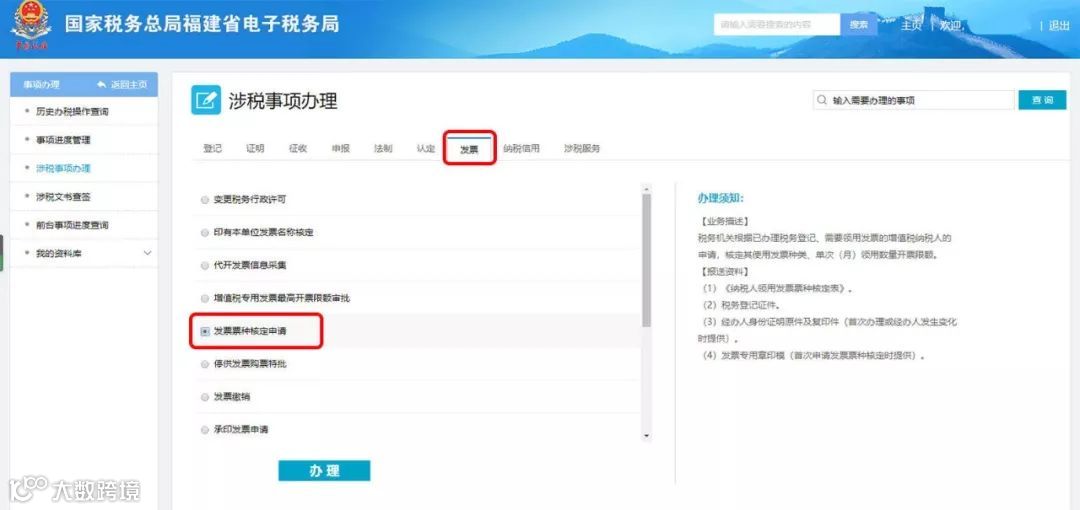Image resolution: width=1080 pixels, height=510 pixels.
Task: Focus the 输入需要办理的事项 search field
Action: click(x=913, y=100)
